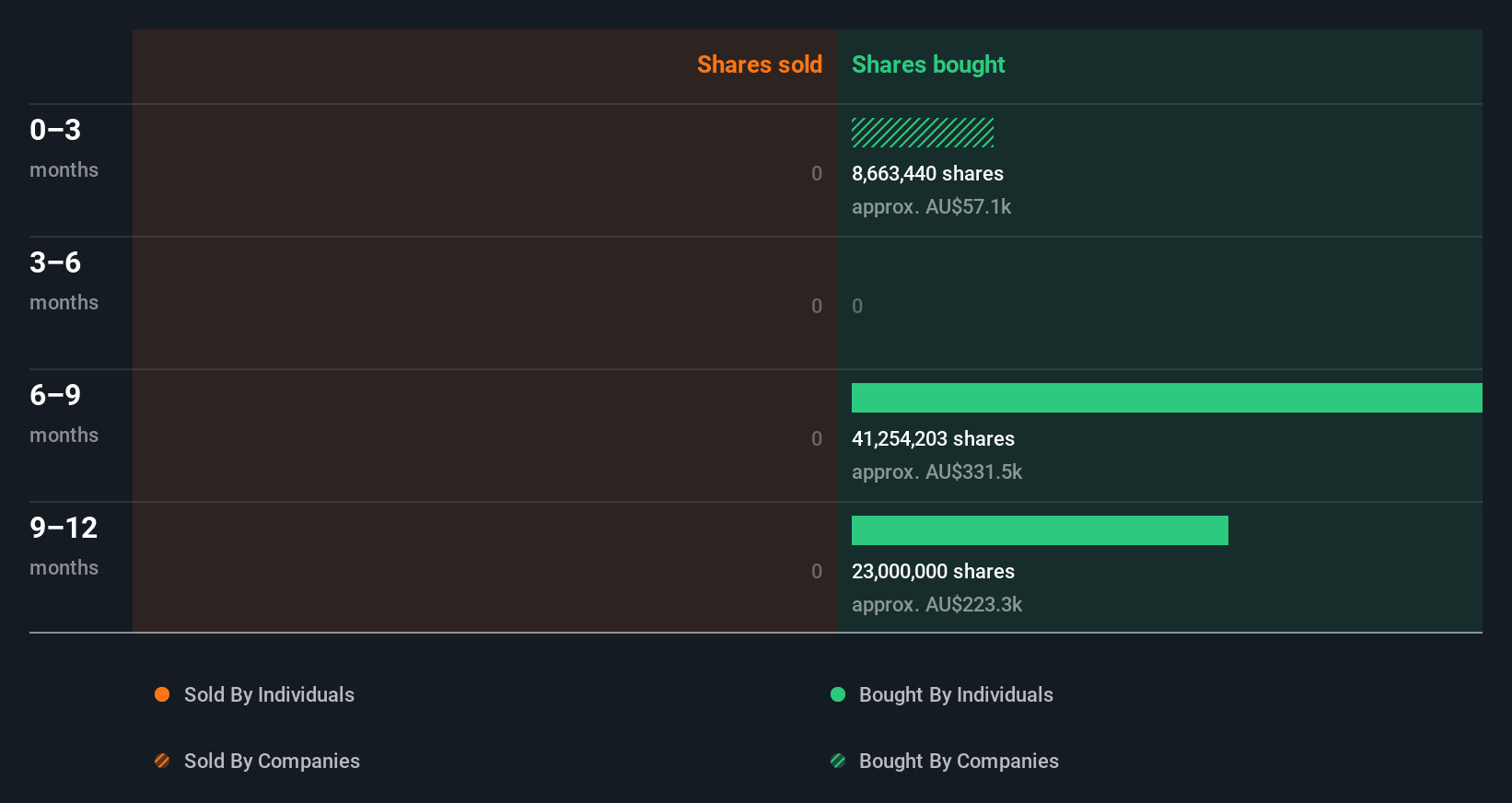Click the 3–6 months row label
The width and height of the screenshot is (1512, 803).
click(64, 281)
